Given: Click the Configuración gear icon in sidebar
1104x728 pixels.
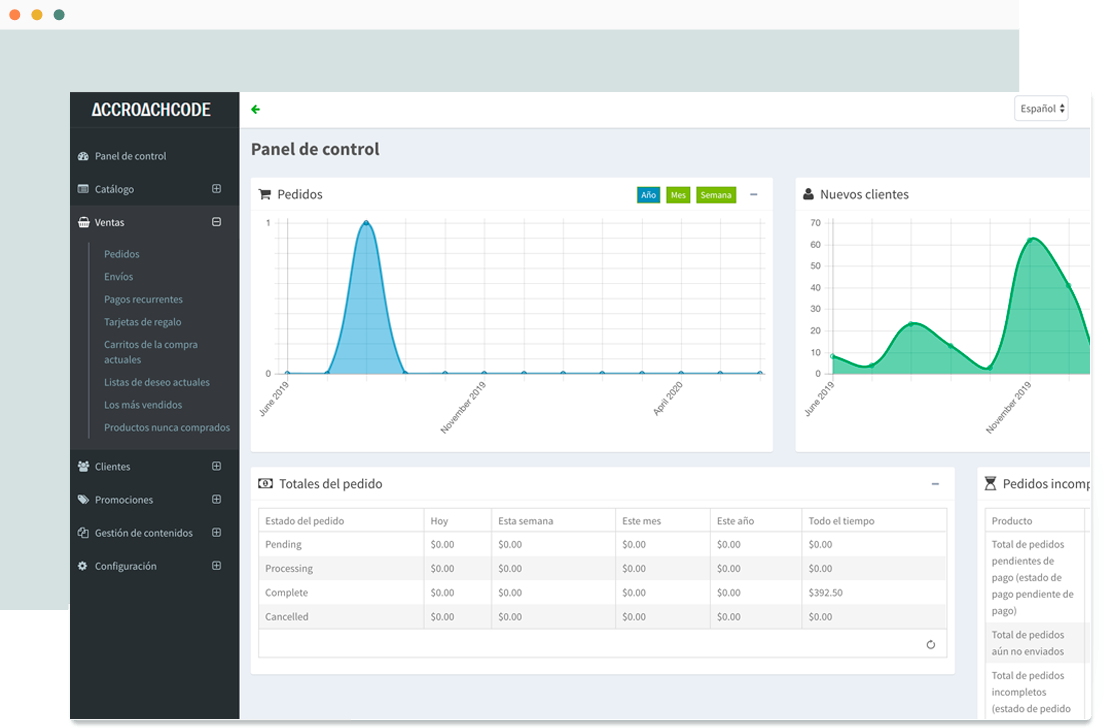Looking at the screenshot, I should [x=83, y=566].
